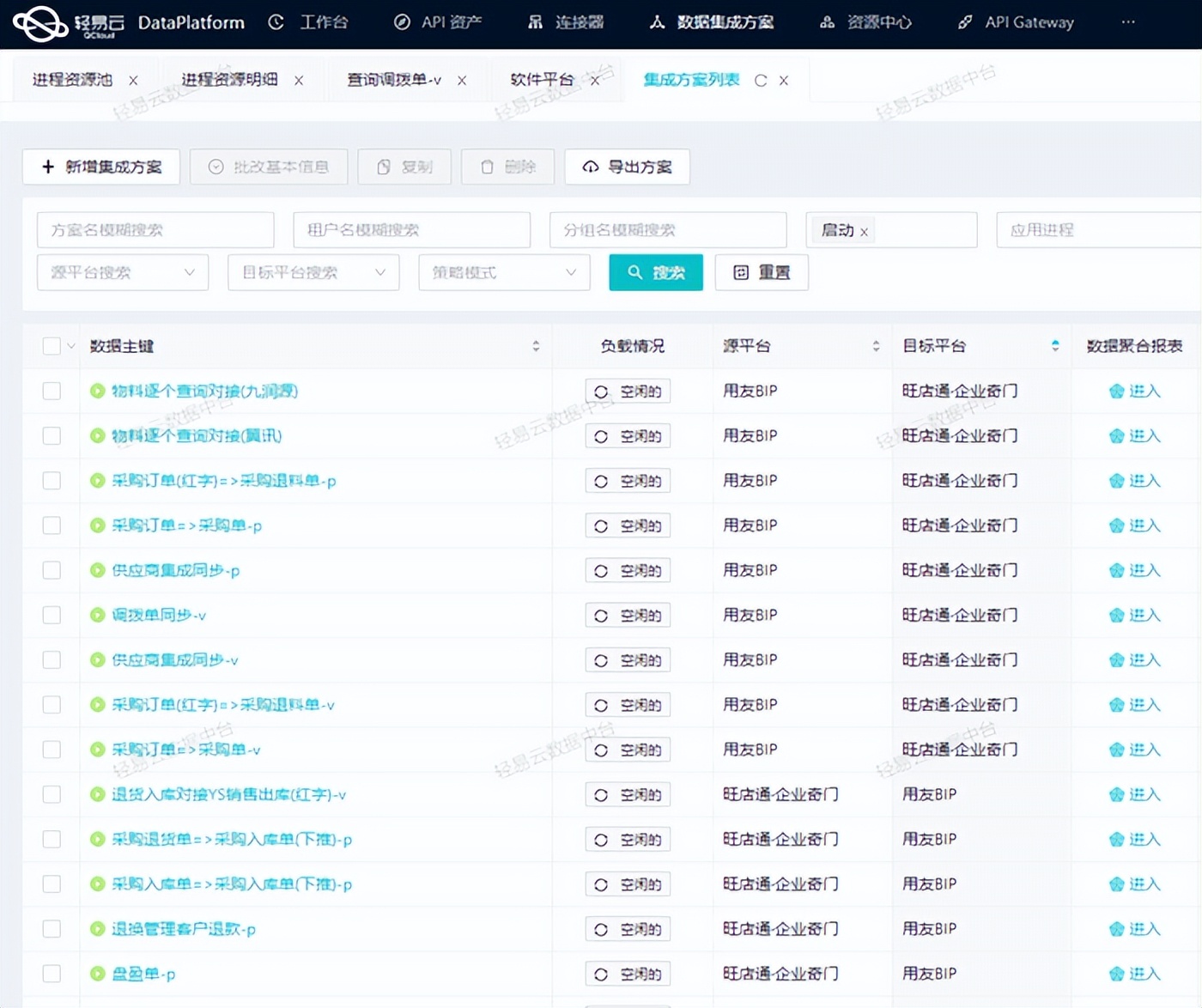
Task: Open the 源平台搜索 dropdown
Action: pos(122,272)
